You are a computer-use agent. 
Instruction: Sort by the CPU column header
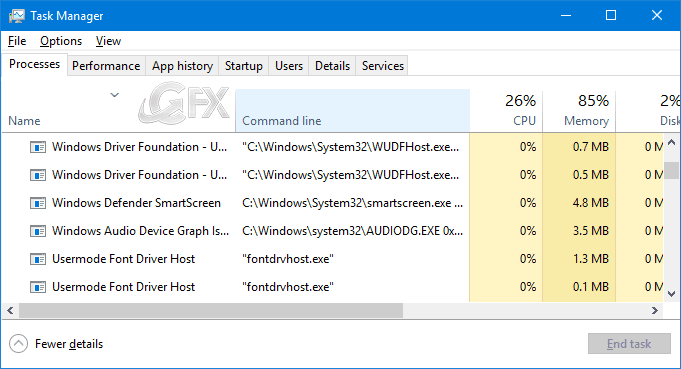point(506,111)
